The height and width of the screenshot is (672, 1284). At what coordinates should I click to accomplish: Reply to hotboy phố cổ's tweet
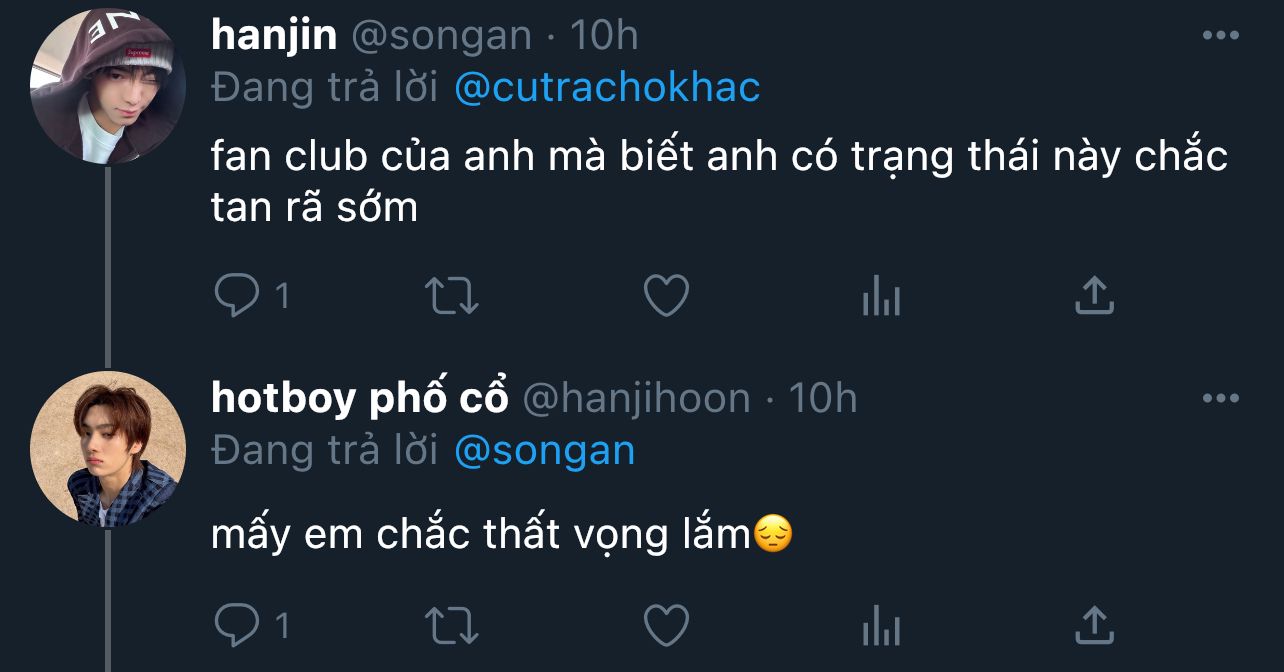(x=237, y=626)
